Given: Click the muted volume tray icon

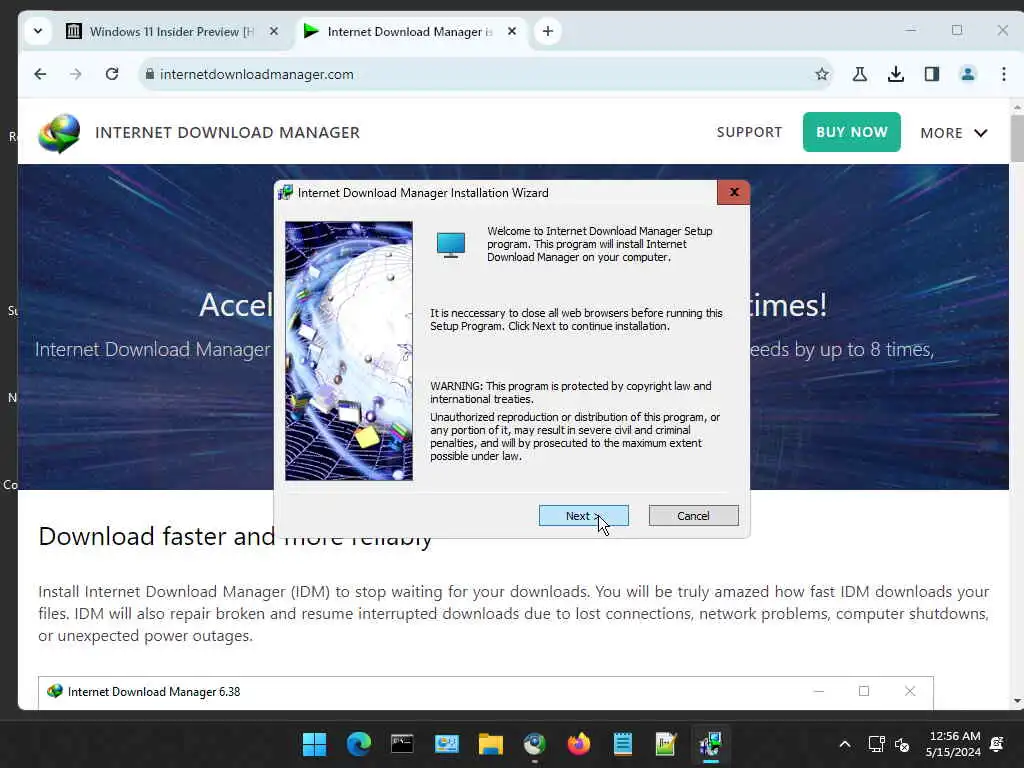Looking at the screenshot, I should tap(902, 744).
